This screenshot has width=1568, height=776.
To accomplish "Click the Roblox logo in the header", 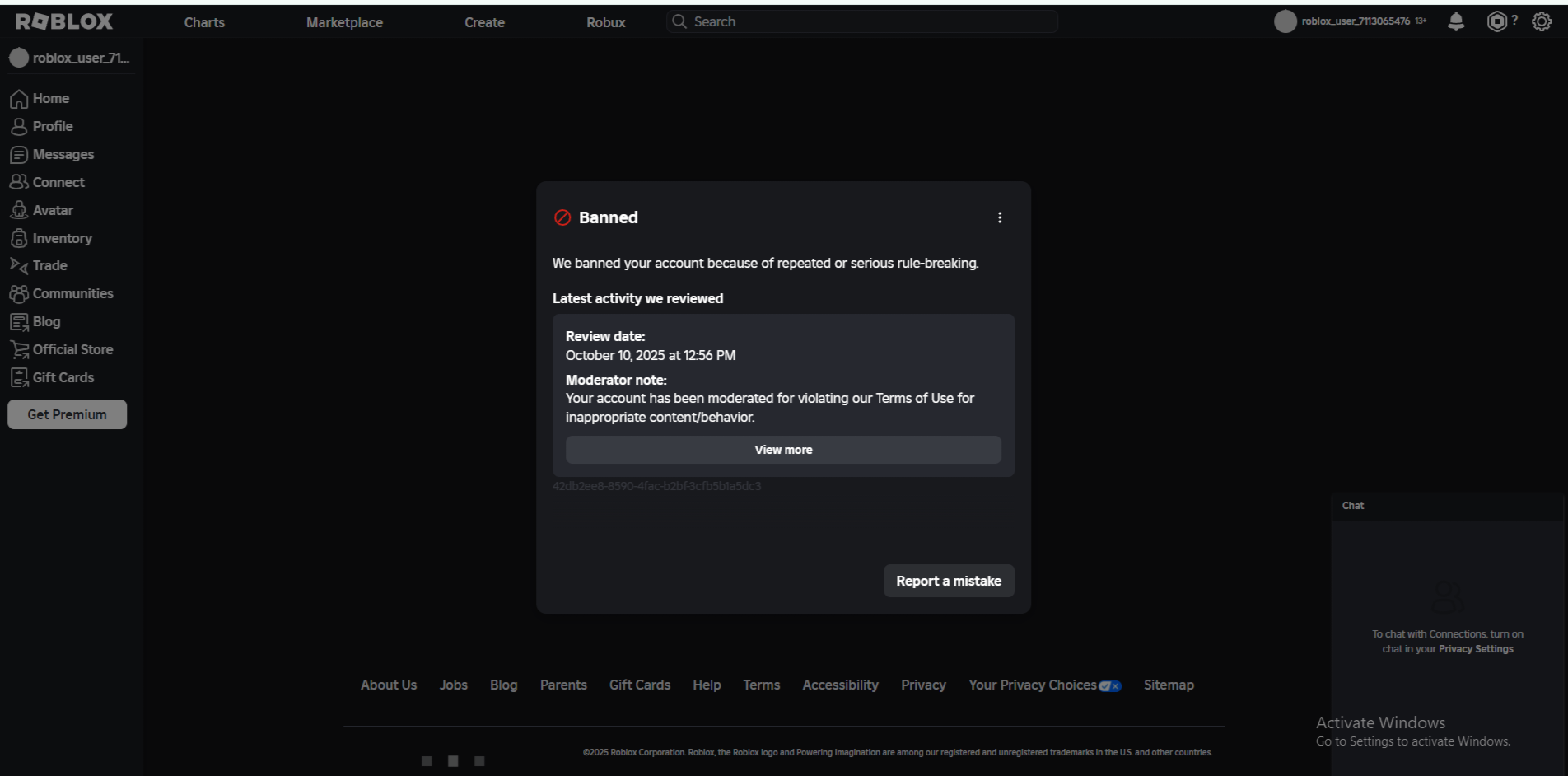I will tap(64, 21).
